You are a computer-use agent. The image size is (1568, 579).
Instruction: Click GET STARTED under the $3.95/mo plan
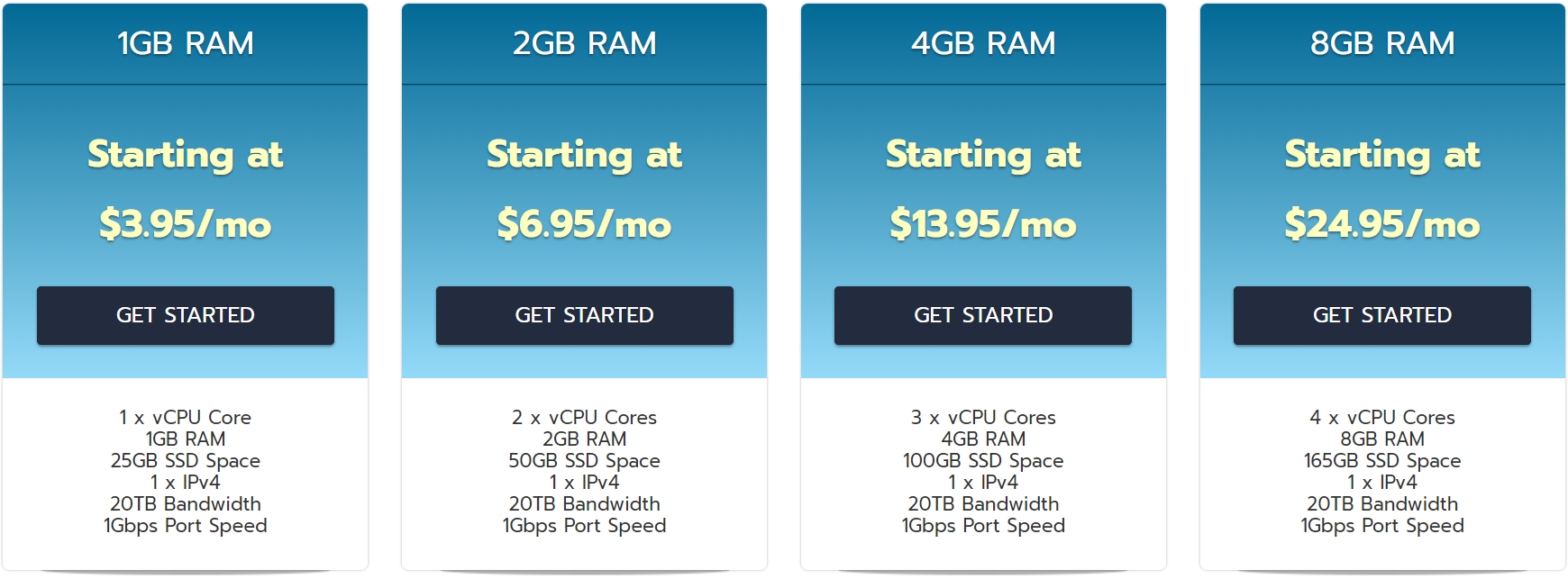(185, 315)
